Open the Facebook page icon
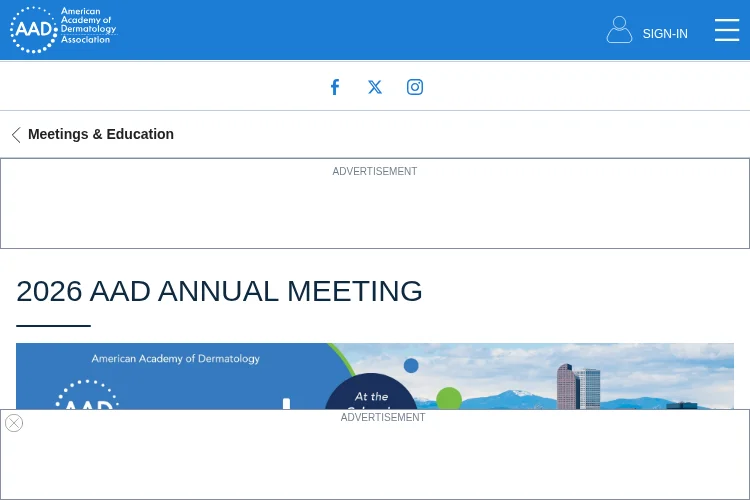Image resolution: width=750 pixels, height=500 pixels. (x=335, y=87)
